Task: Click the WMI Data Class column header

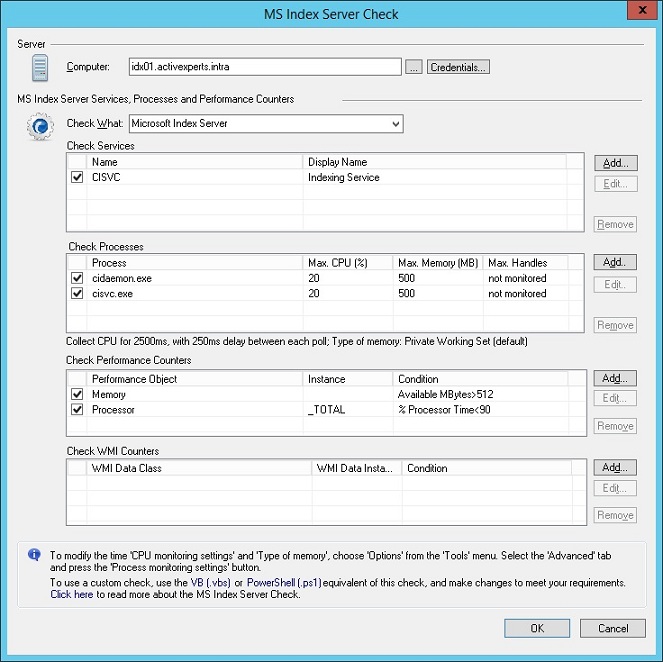Action: click(199, 468)
